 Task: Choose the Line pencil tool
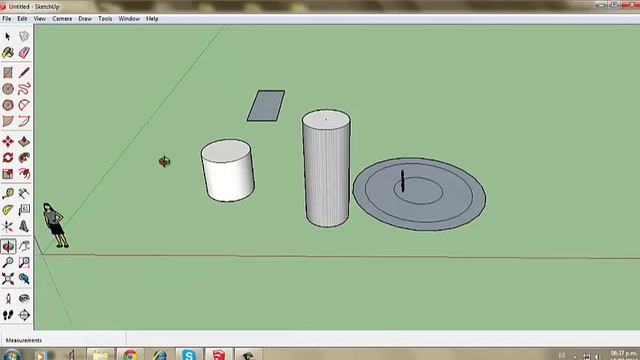point(24,73)
